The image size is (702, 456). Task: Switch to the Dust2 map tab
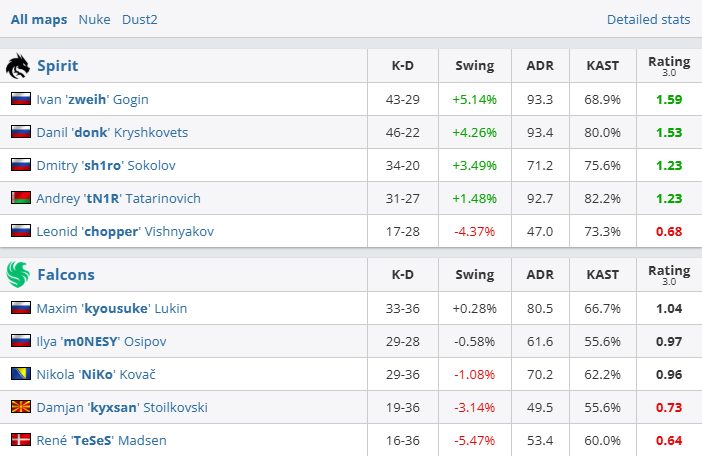(x=140, y=19)
